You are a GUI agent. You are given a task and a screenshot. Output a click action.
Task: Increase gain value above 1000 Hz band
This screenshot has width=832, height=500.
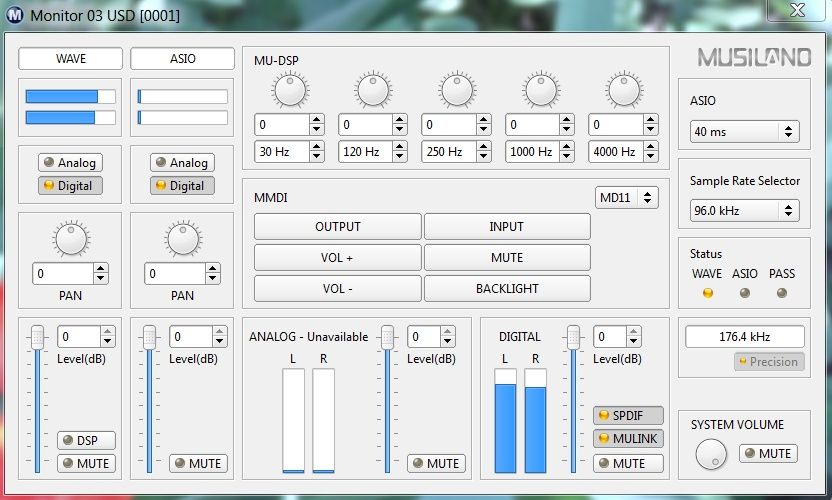(567, 119)
